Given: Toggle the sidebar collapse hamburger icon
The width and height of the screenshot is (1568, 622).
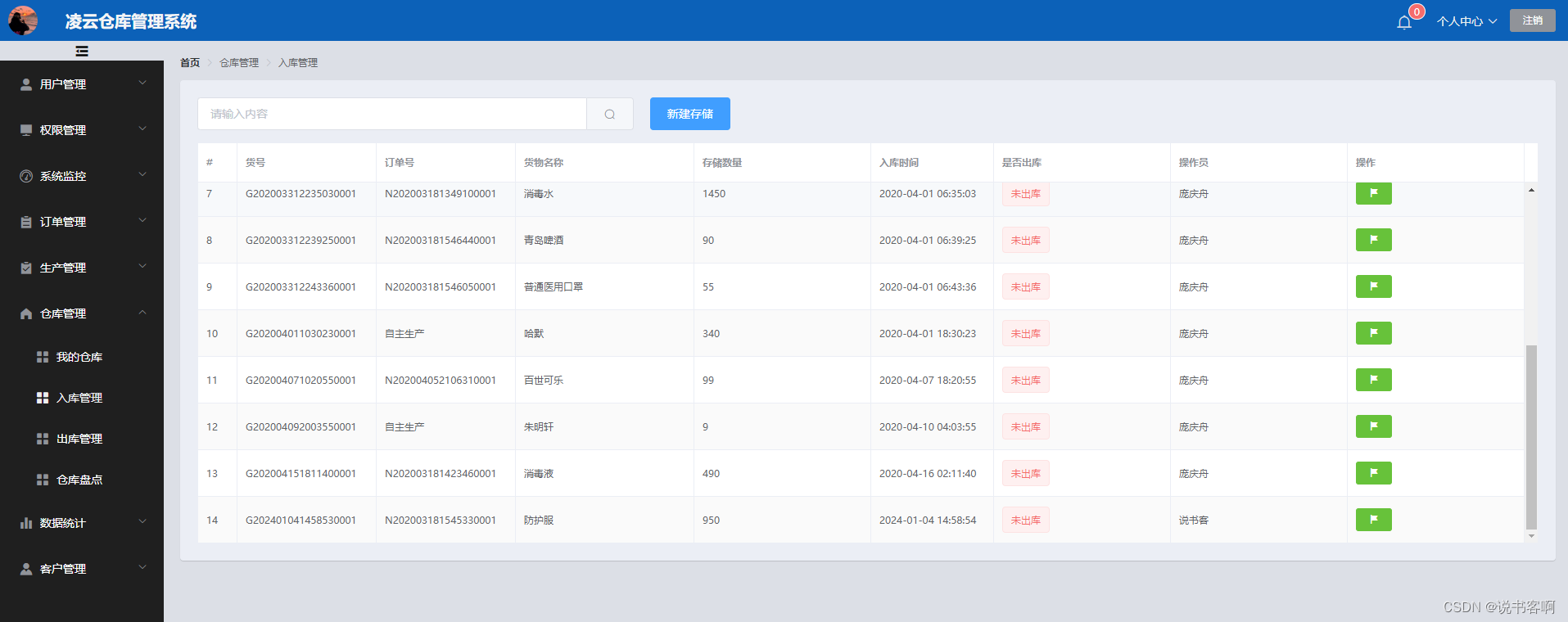Looking at the screenshot, I should 82,51.
